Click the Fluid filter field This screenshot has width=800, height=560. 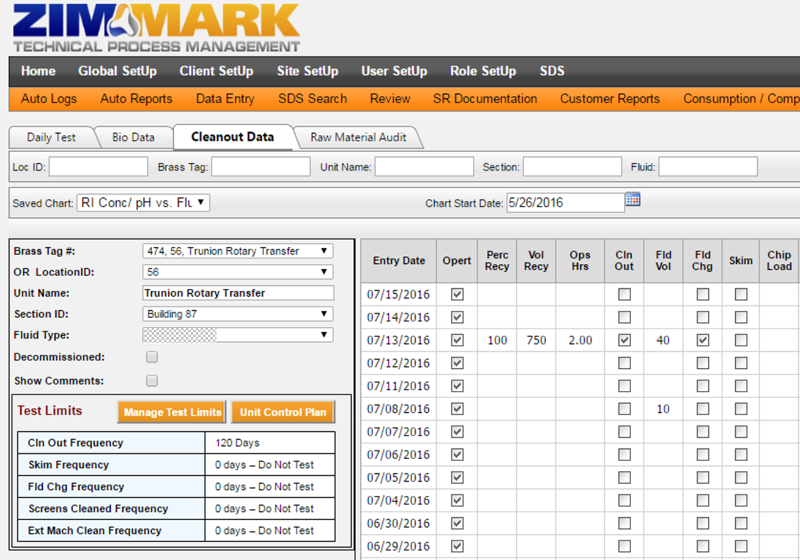pos(708,167)
